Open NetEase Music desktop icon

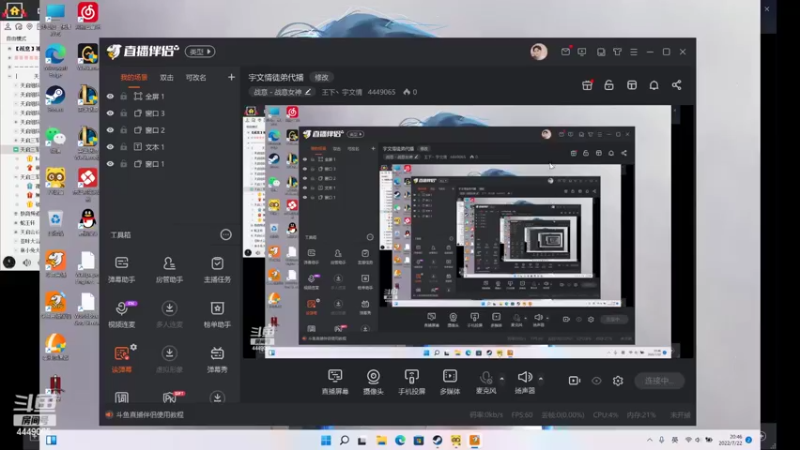(88, 16)
